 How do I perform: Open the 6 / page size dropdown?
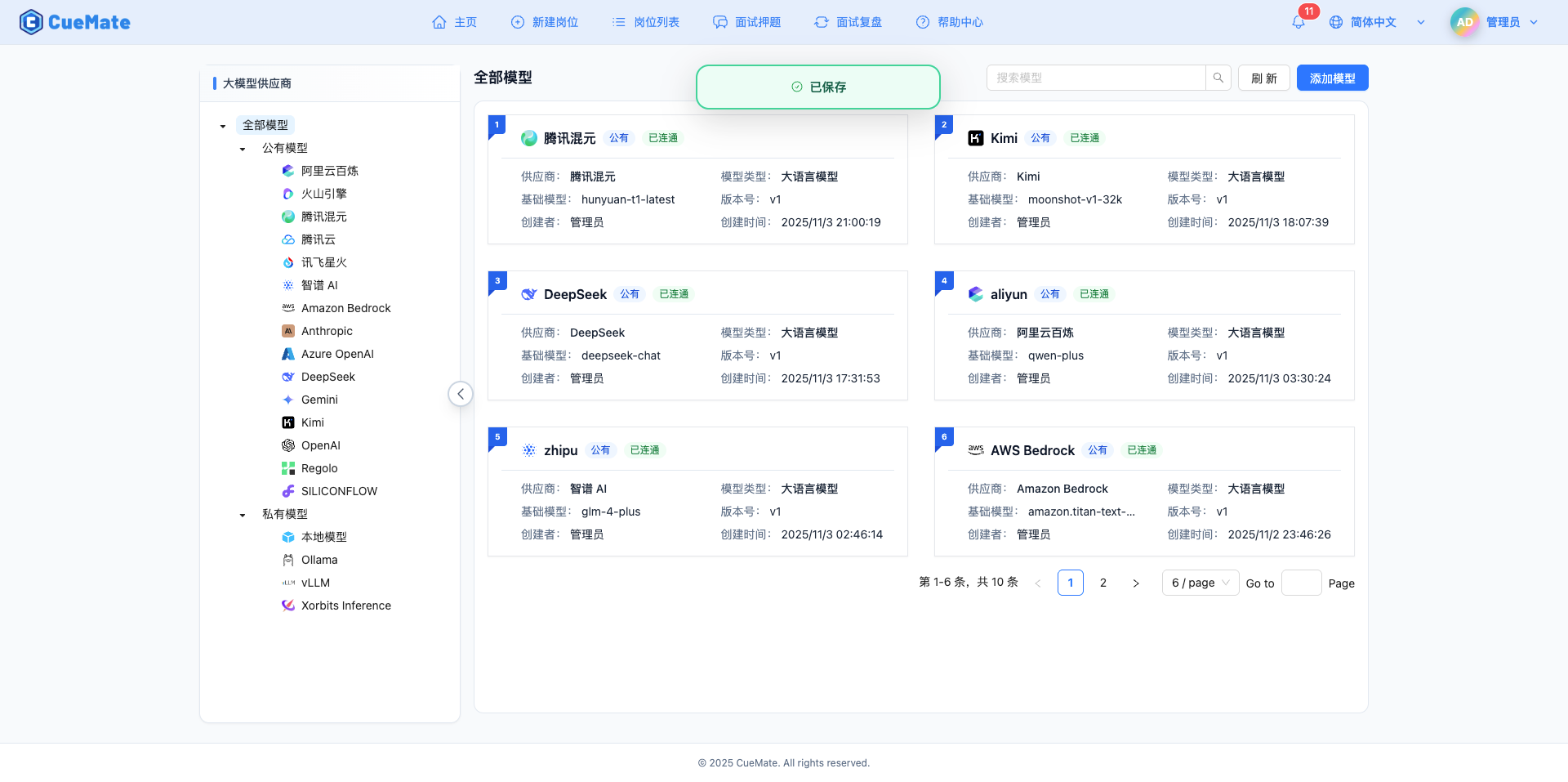(1199, 583)
